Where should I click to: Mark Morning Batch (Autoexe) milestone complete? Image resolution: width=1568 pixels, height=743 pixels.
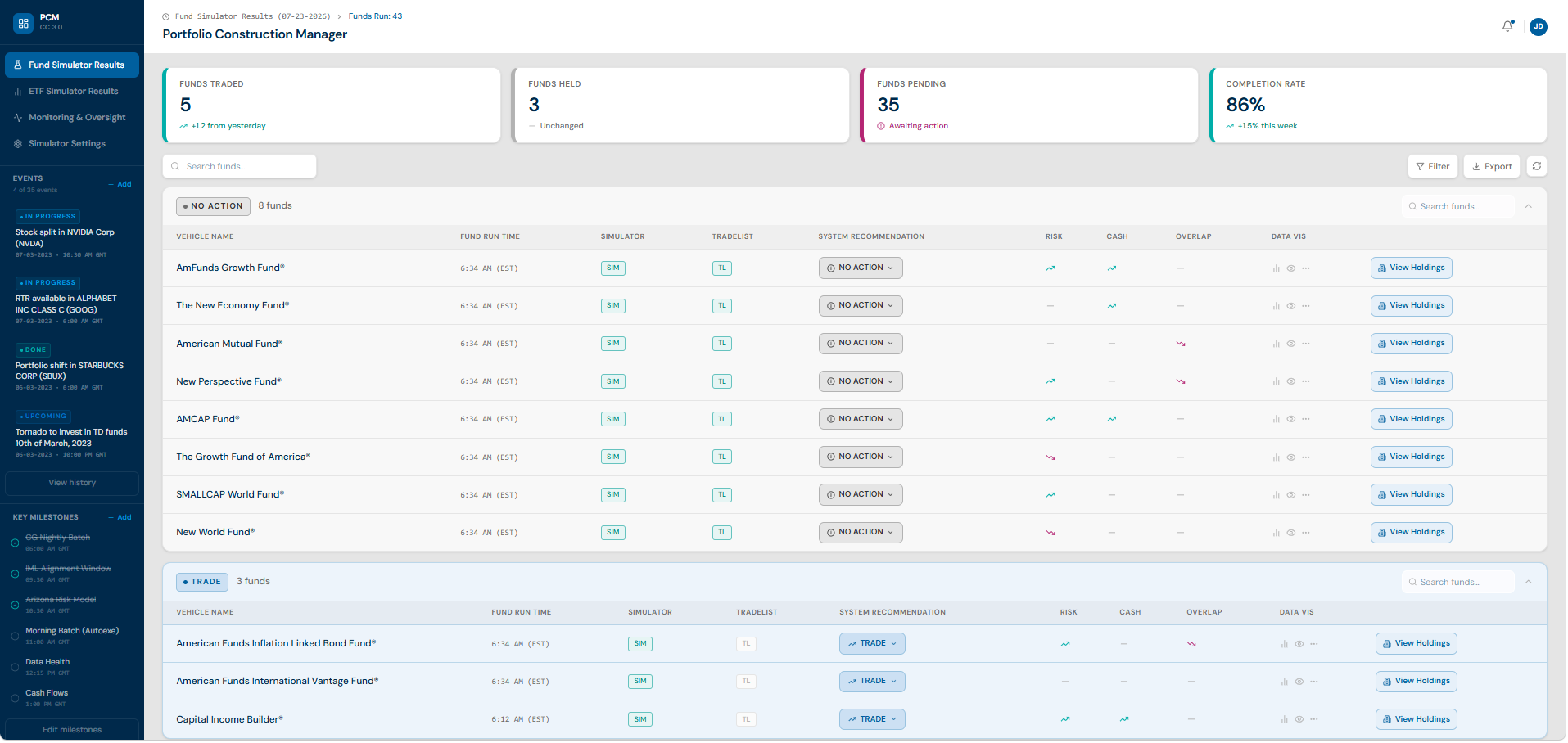15,637
